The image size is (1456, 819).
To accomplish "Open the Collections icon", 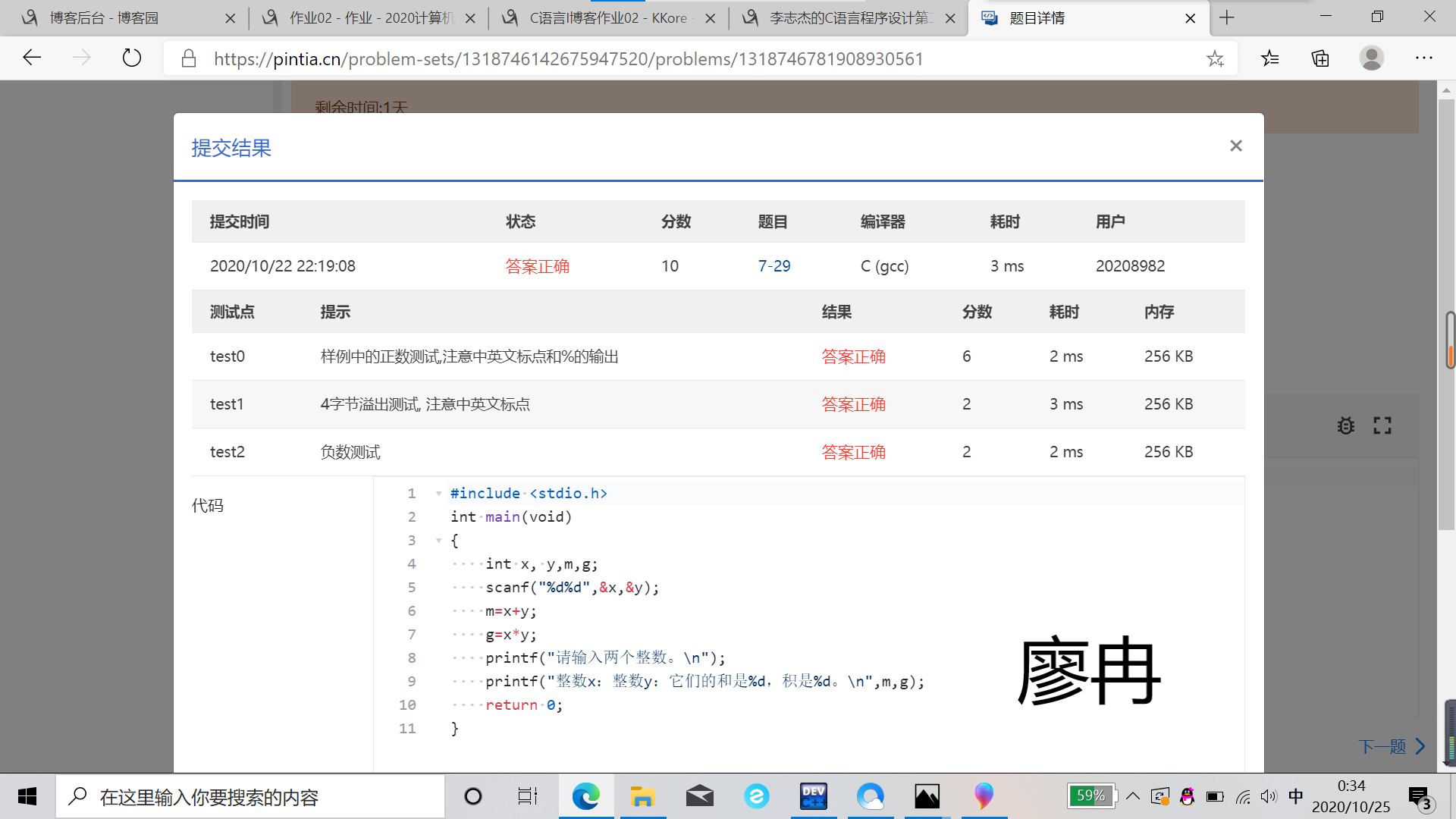I will tap(1320, 58).
